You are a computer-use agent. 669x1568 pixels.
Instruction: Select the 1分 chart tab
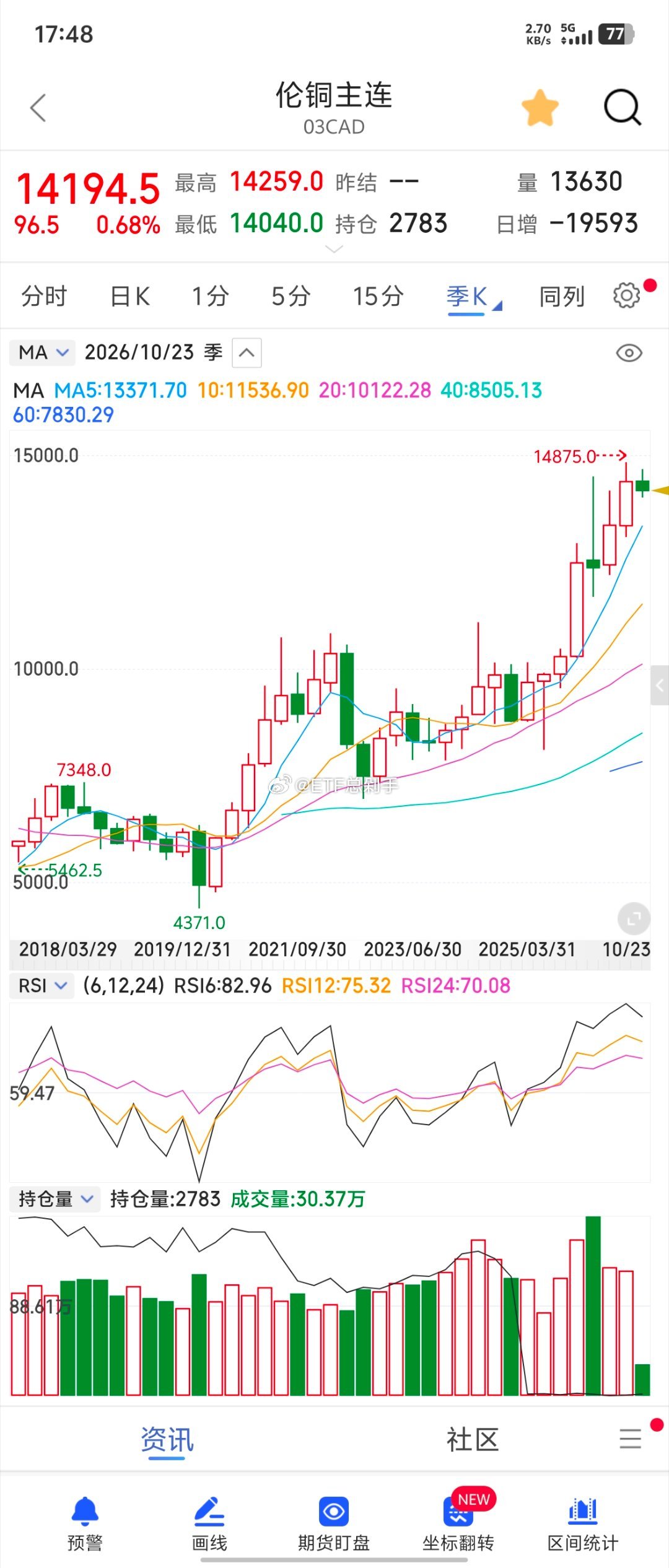[x=211, y=296]
